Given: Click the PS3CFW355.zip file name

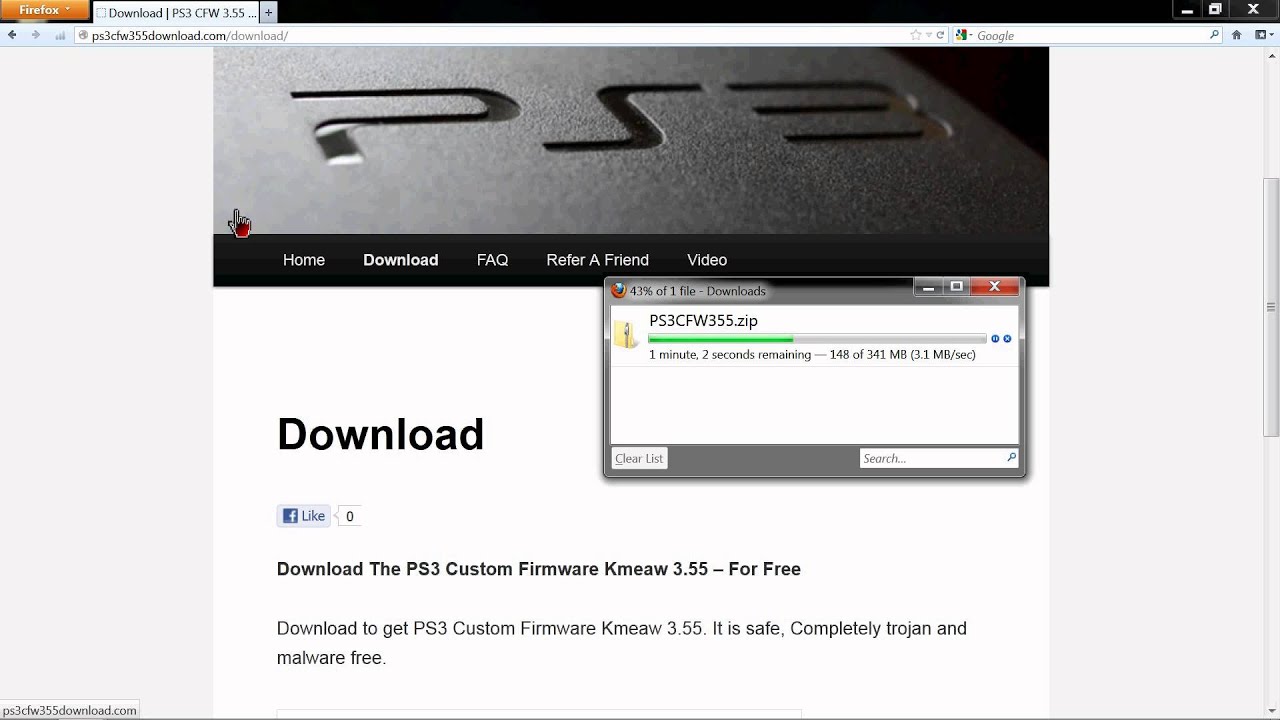Looking at the screenshot, I should tap(703, 320).
